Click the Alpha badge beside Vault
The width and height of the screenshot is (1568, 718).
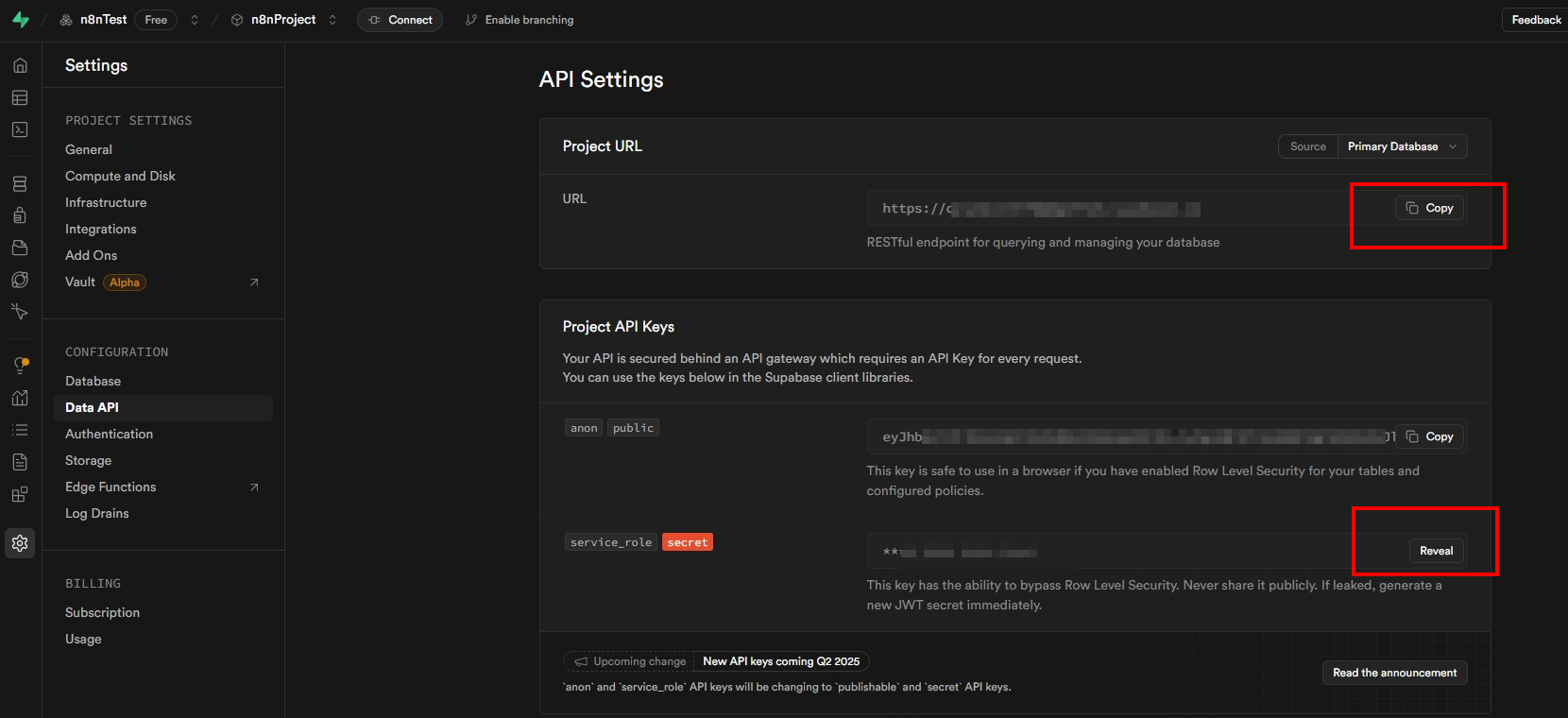tap(125, 282)
